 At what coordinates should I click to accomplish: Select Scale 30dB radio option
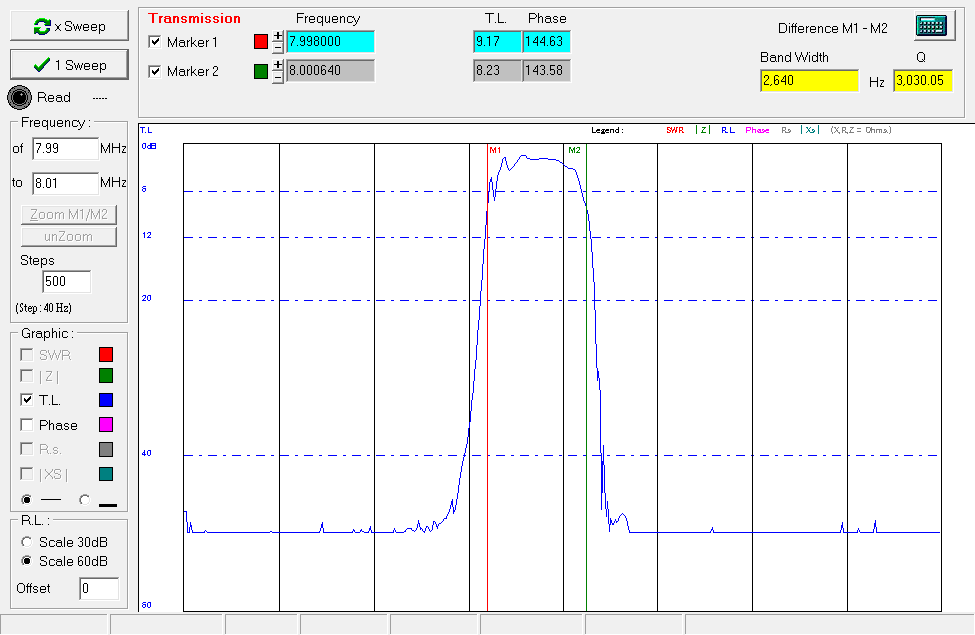pos(28,541)
